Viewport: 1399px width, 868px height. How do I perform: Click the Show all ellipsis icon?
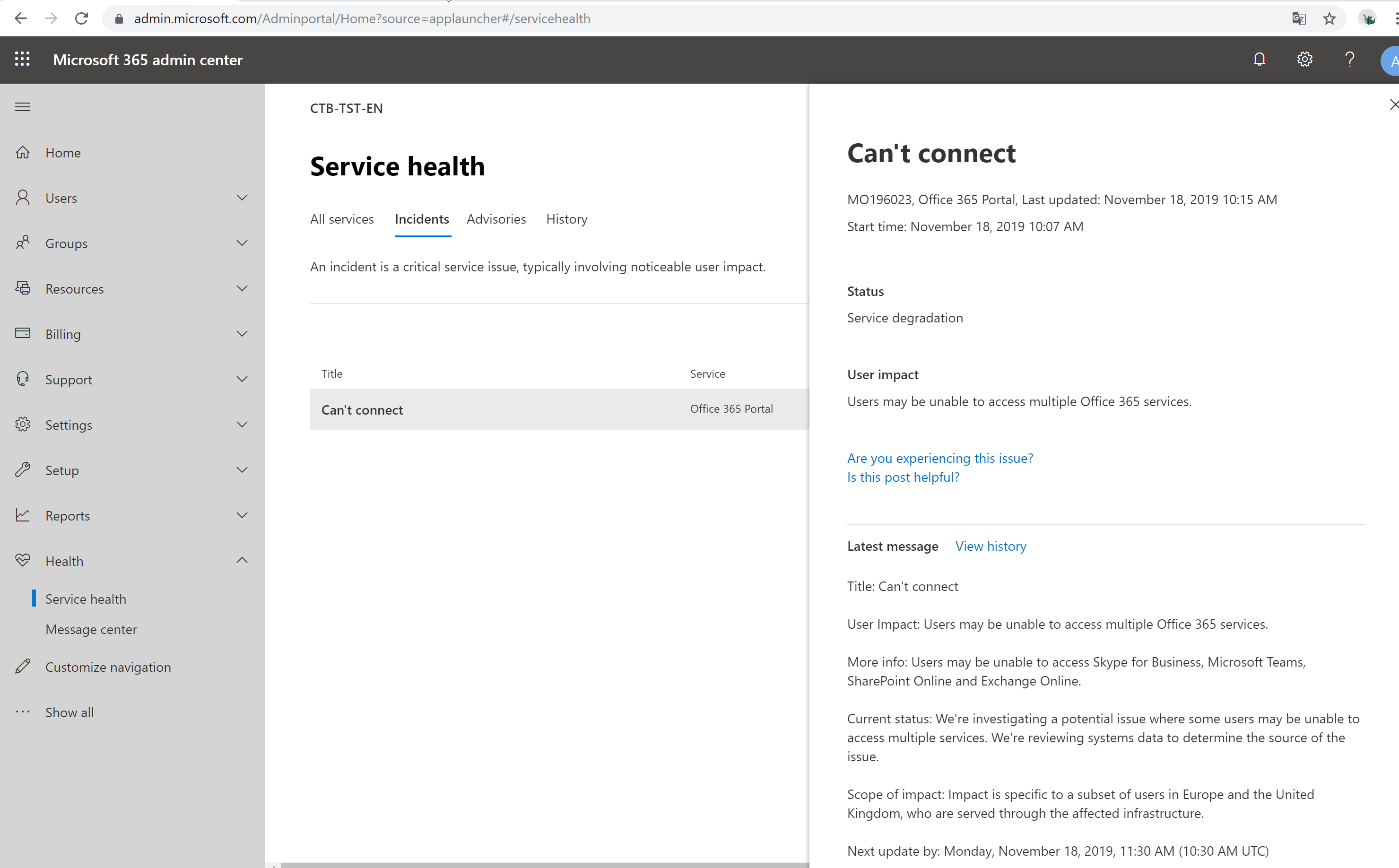click(23, 712)
